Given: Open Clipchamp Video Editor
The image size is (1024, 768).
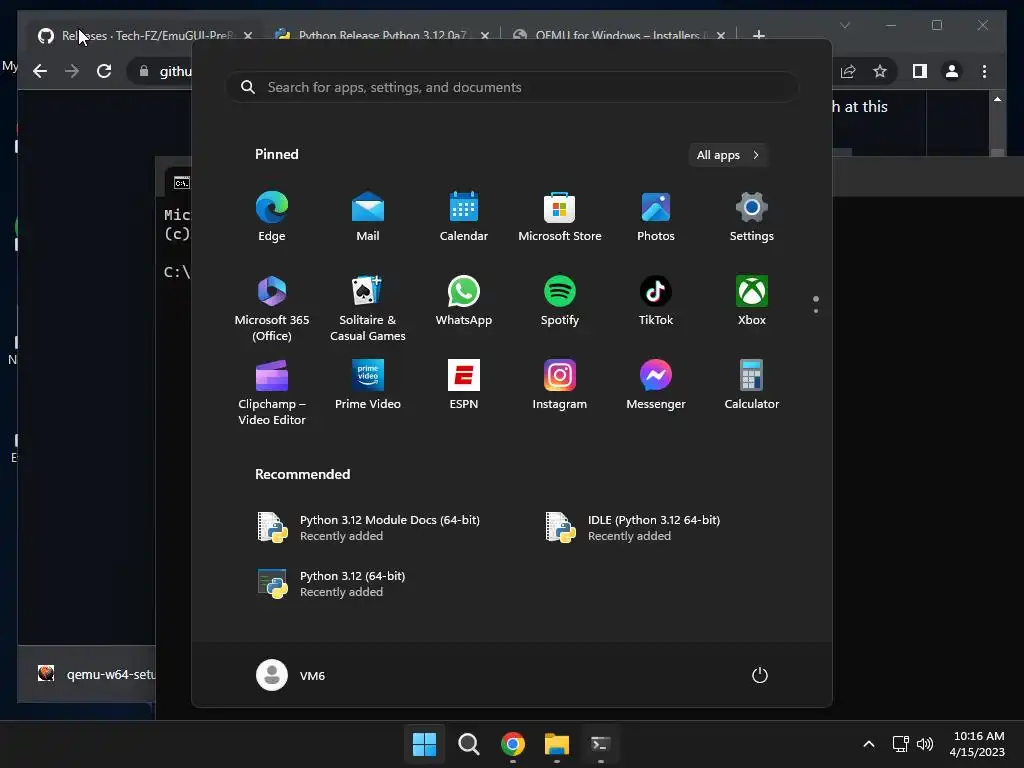Looking at the screenshot, I should [x=272, y=392].
